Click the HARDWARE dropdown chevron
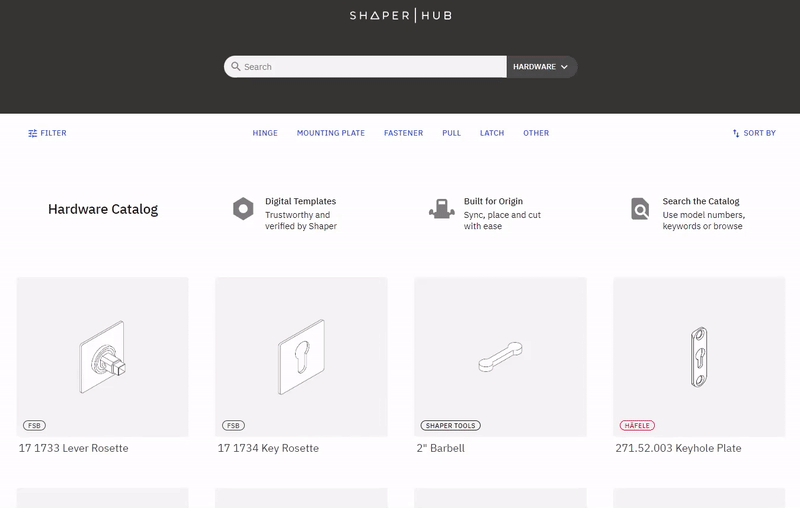 564,67
